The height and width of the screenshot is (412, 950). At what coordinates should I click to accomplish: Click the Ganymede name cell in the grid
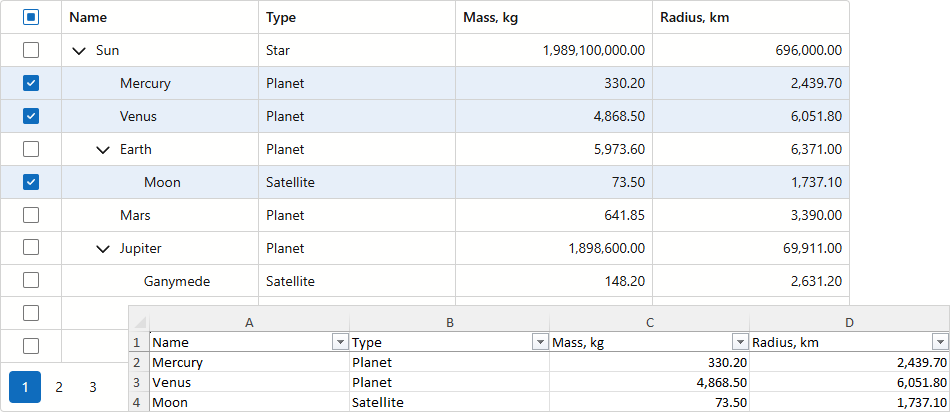[160, 281]
